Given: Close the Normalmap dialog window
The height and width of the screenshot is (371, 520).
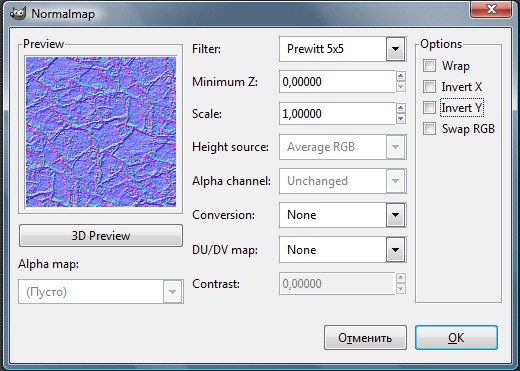Looking at the screenshot, I should coord(491,9).
